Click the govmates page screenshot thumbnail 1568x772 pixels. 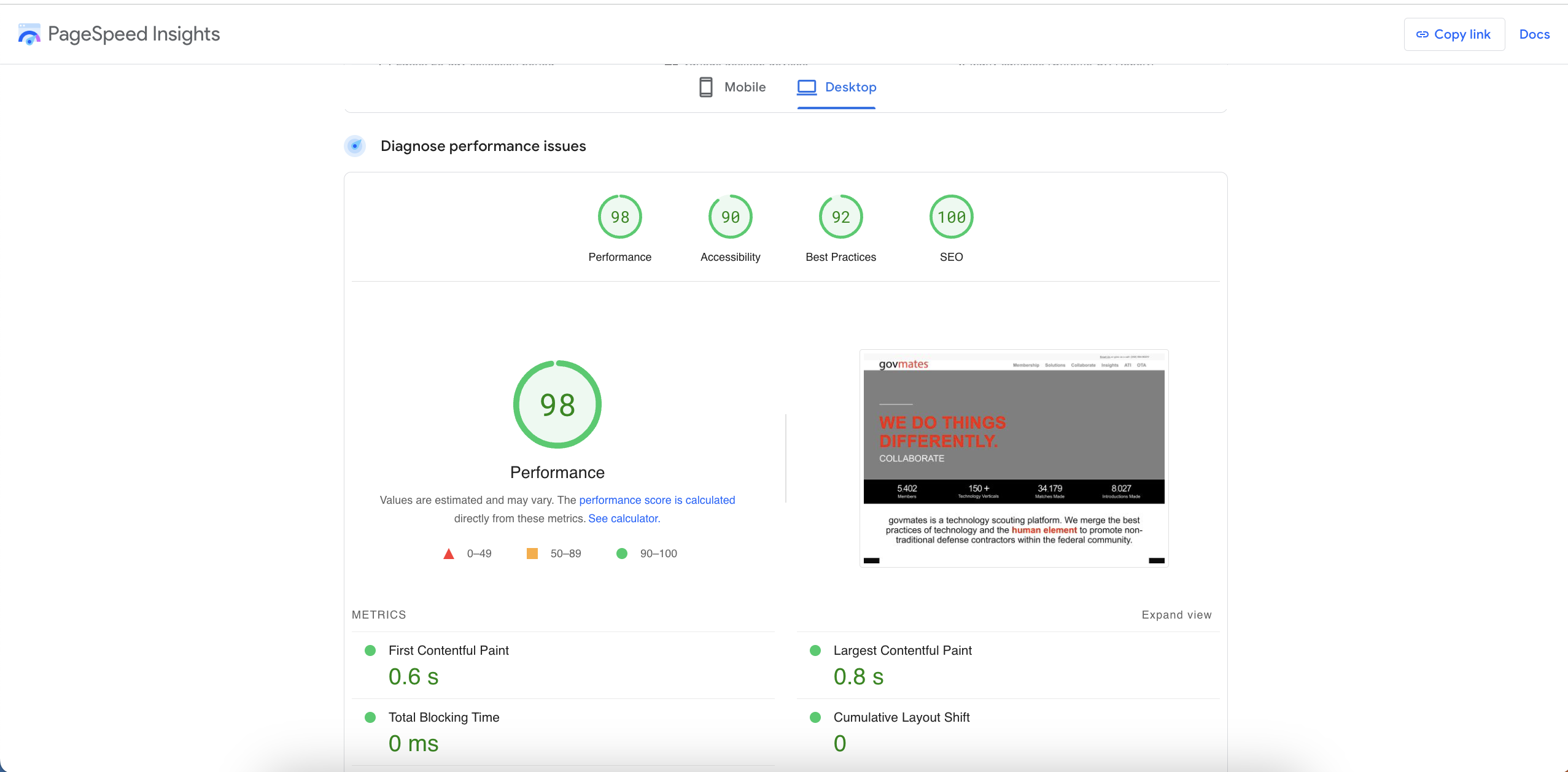tap(1014, 458)
